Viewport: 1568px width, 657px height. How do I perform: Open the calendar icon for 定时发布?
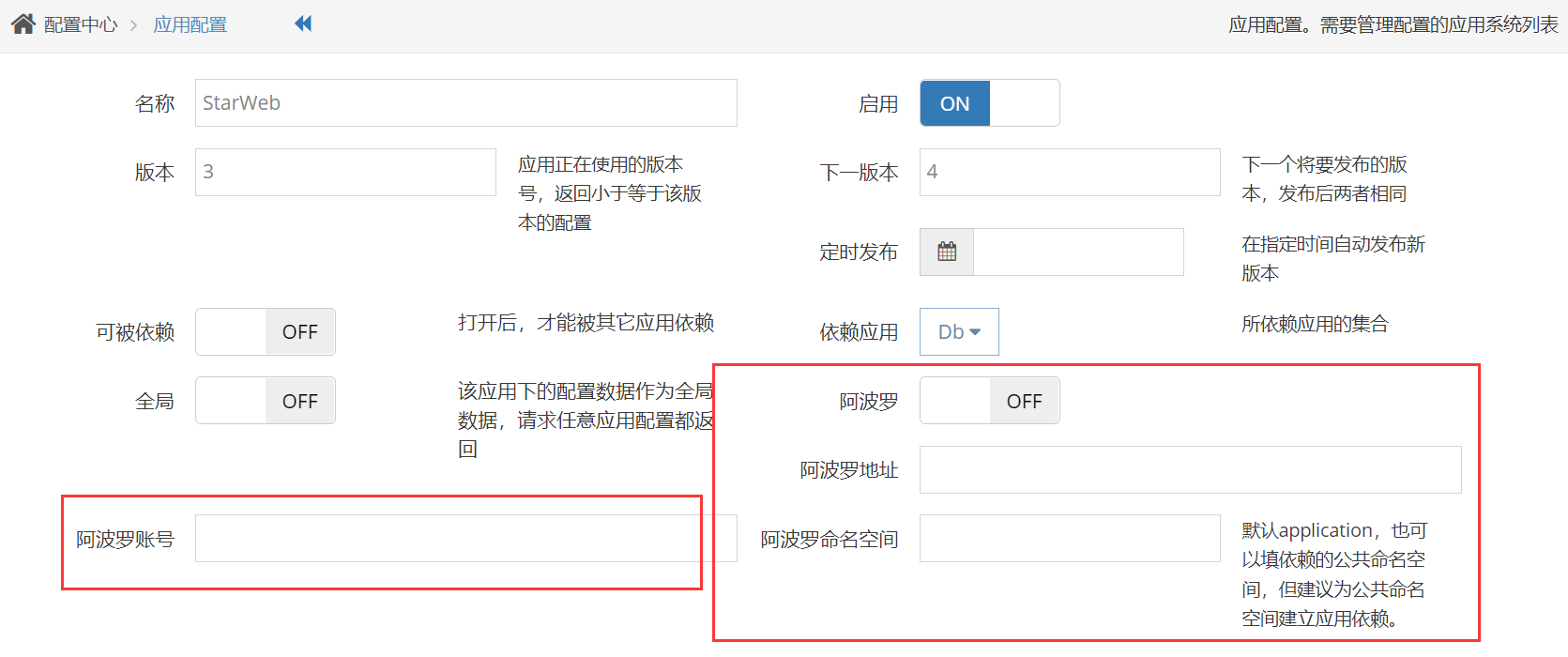[x=947, y=252]
